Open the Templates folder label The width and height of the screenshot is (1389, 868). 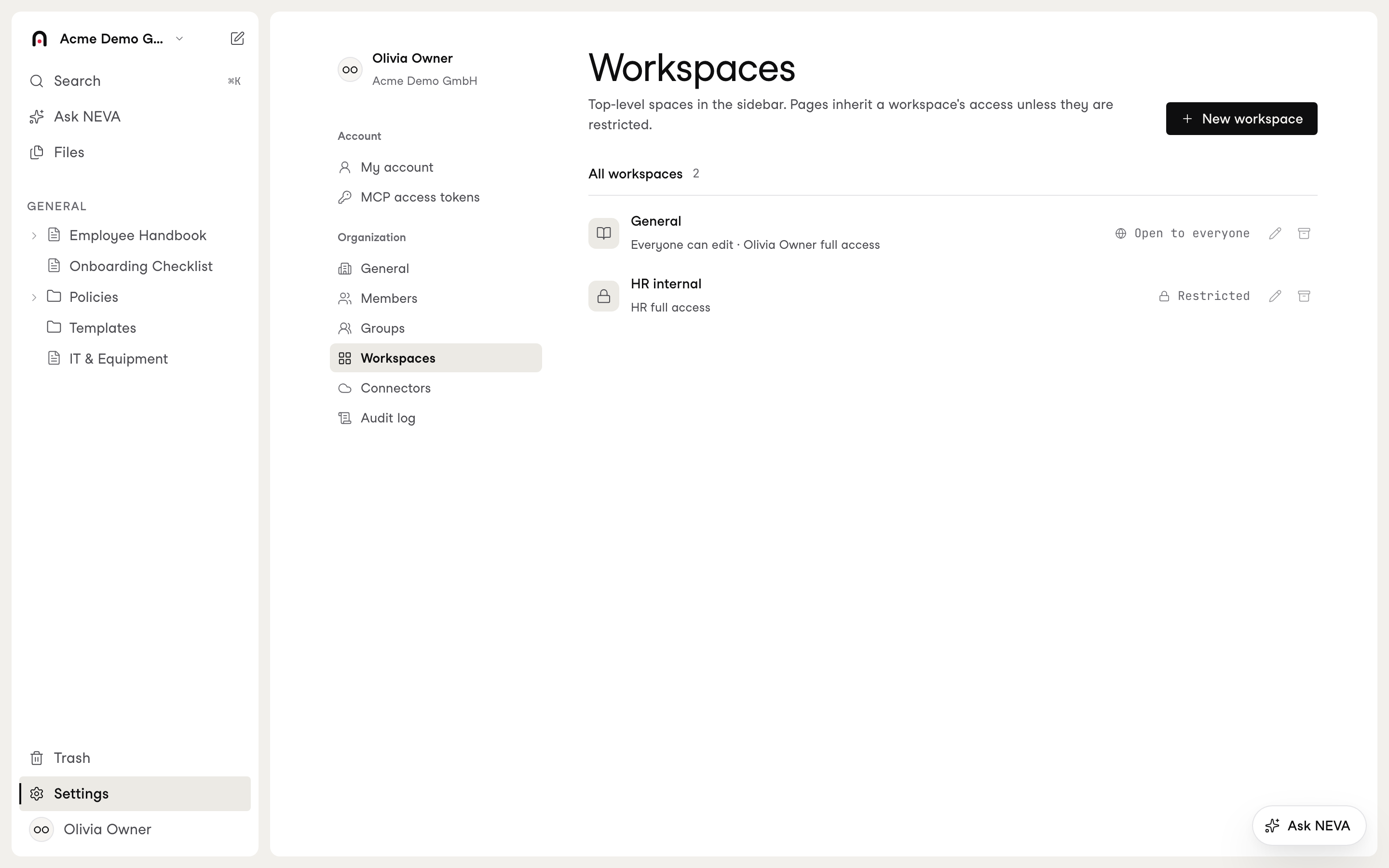pyautogui.click(x=103, y=327)
